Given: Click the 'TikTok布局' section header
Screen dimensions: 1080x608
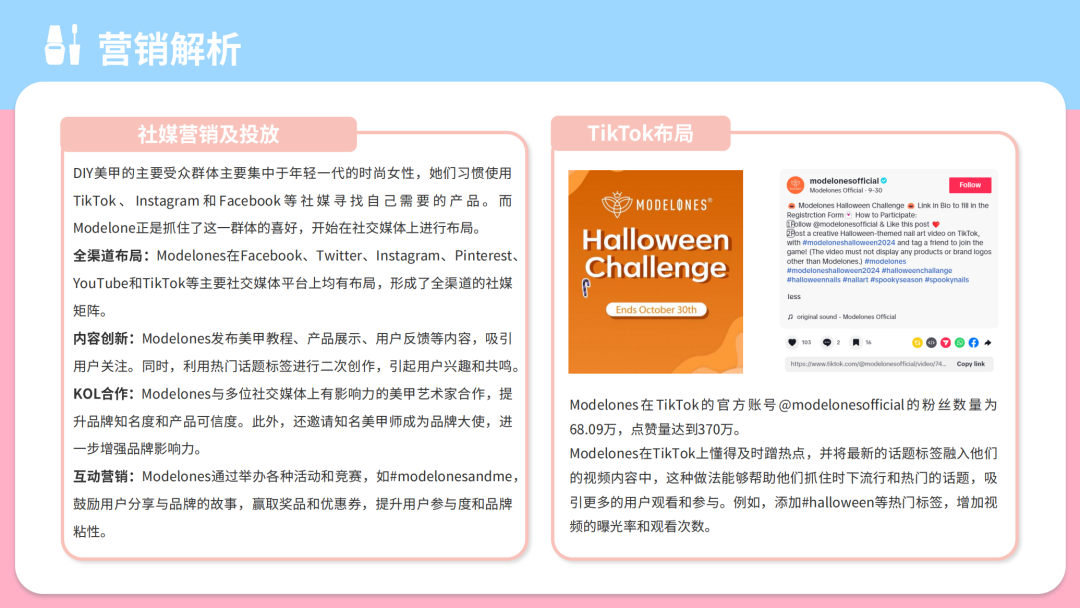Looking at the screenshot, I should point(640,134).
